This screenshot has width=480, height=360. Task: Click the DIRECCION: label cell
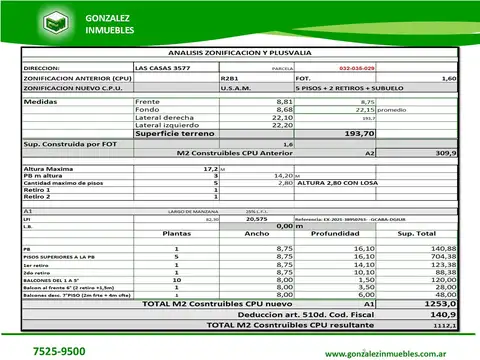pyautogui.click(x=42, y=68)
